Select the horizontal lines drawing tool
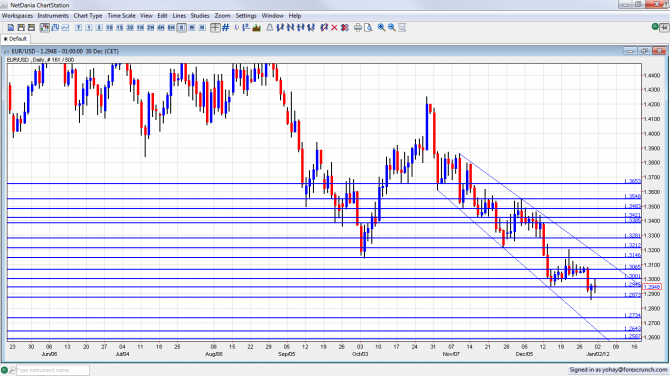 click(x=301, y=28)
